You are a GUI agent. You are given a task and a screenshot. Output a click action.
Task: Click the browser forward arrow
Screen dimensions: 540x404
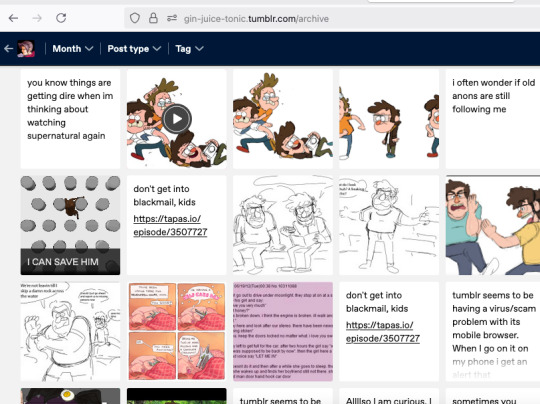point(37,18)
